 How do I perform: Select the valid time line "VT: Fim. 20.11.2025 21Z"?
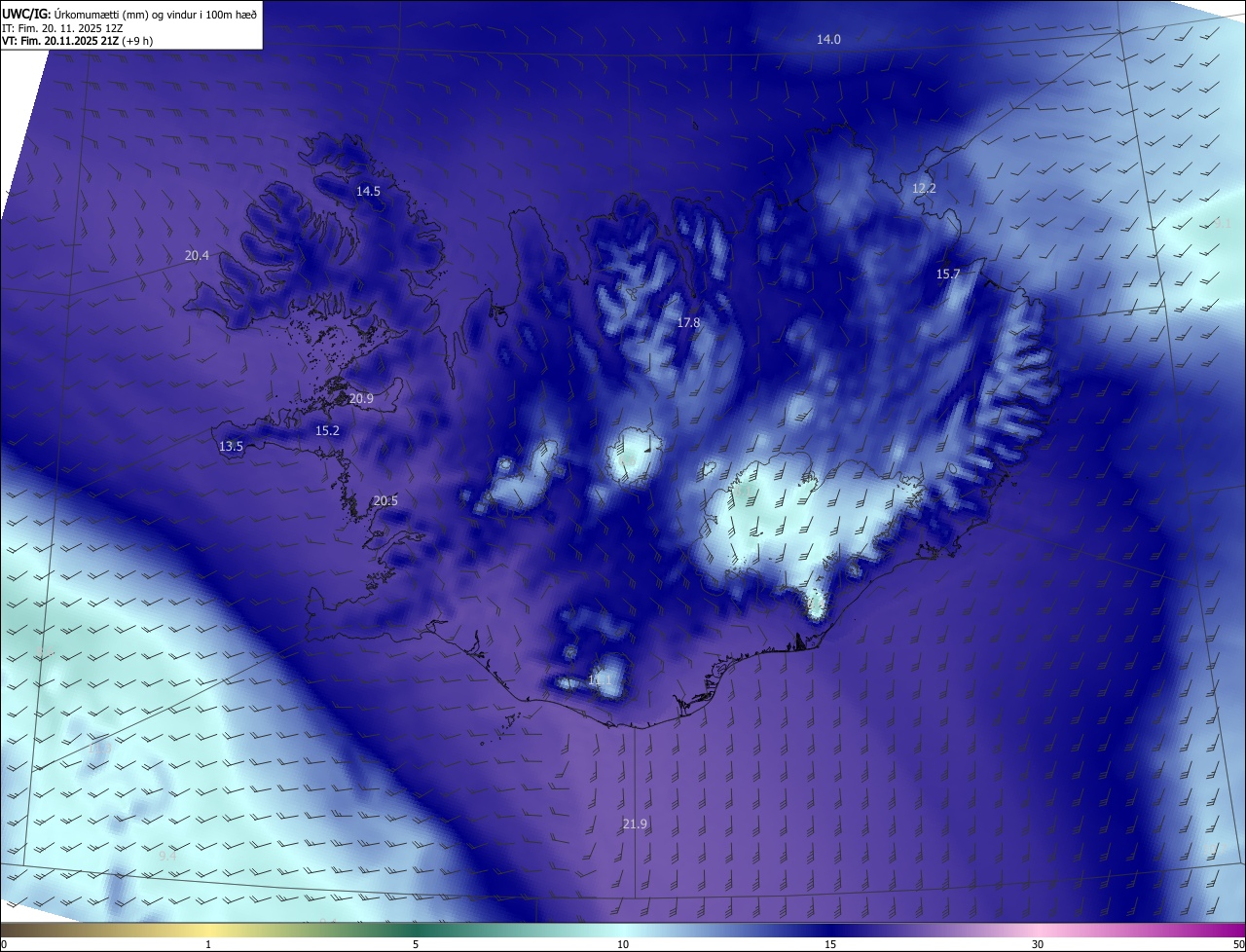(x=62, y=41)
